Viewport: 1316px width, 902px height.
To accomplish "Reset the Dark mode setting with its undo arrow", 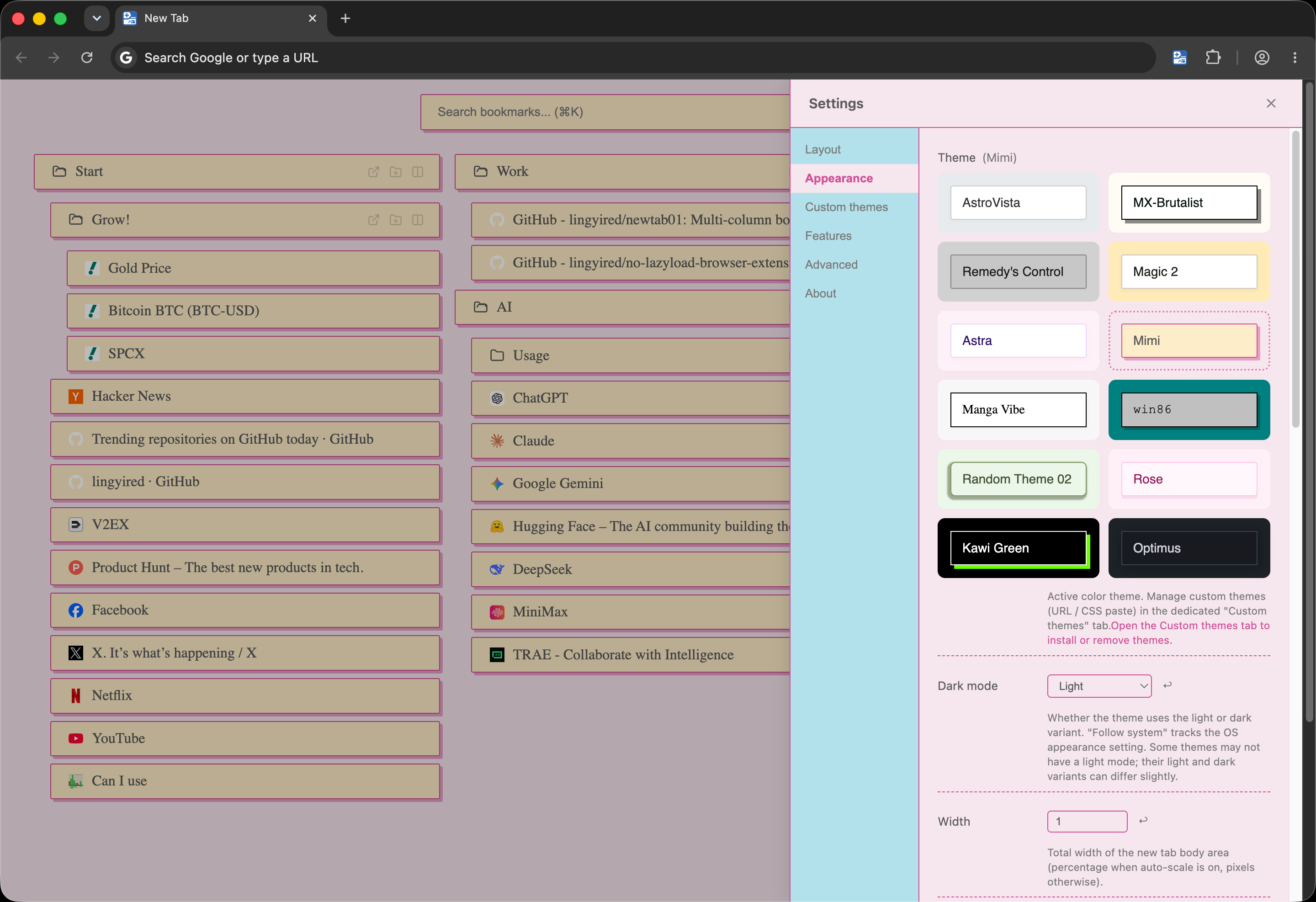I will click(x=1167, y=685).
